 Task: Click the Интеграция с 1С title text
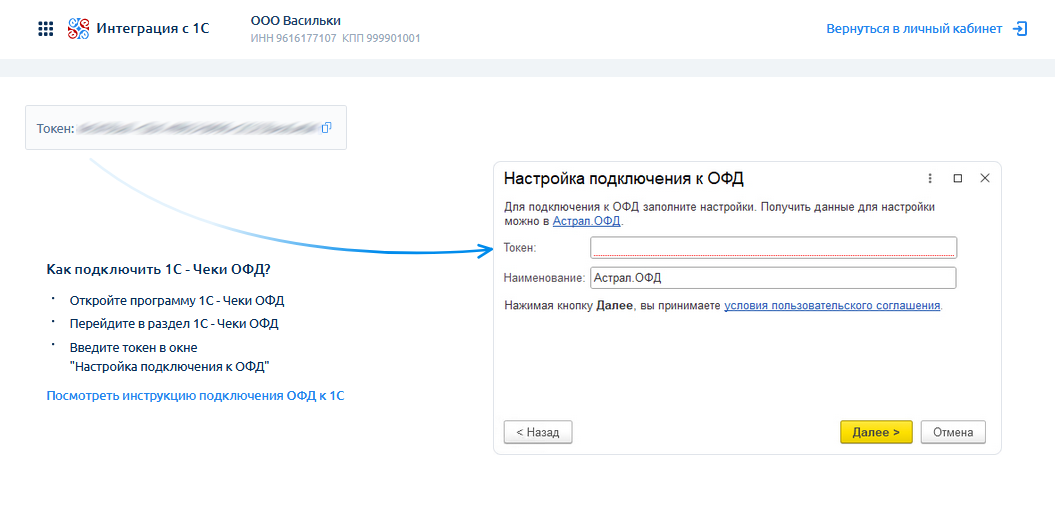click(x=153, y=28)
